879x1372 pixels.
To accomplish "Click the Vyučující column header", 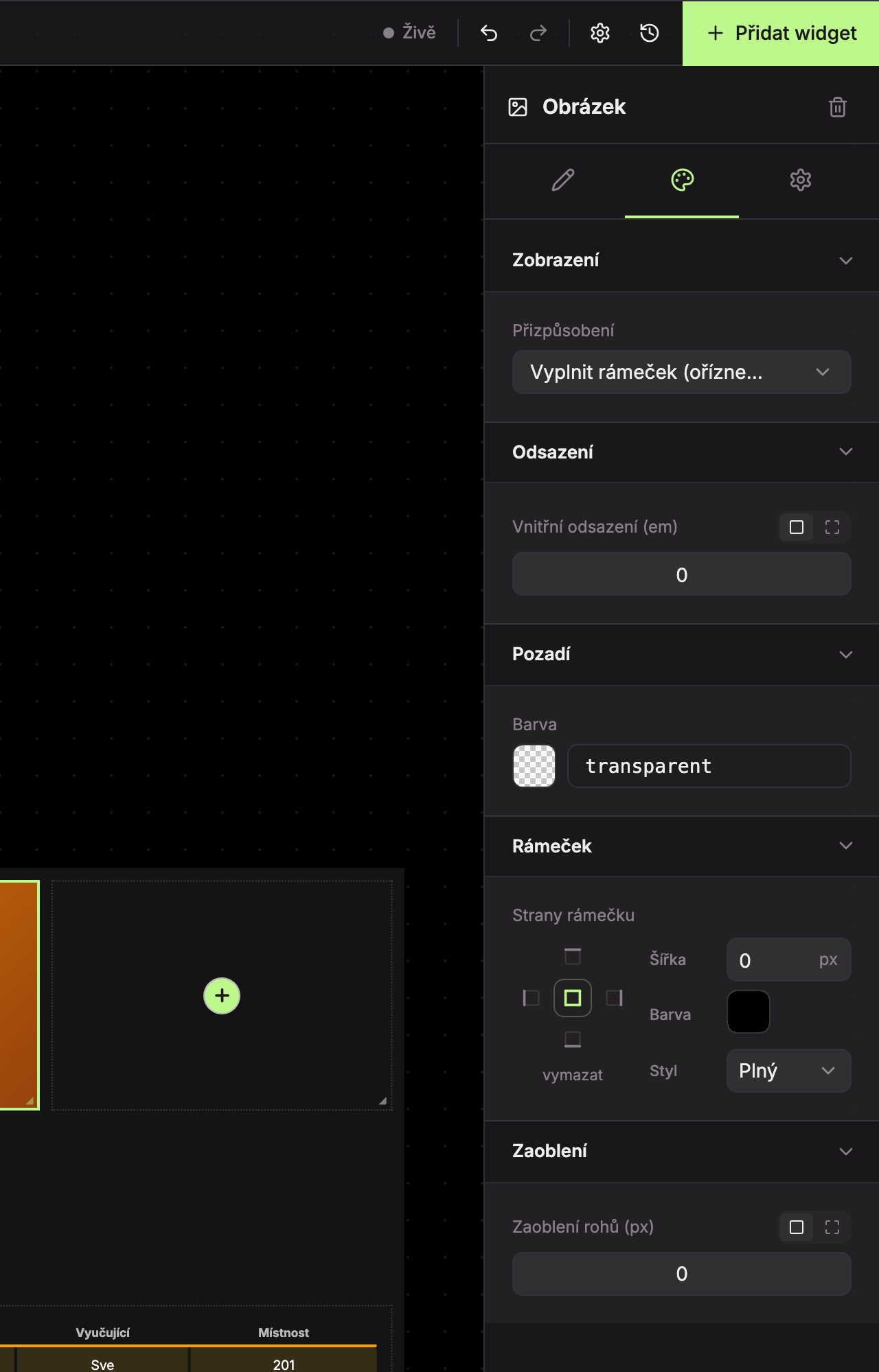I will pos(103,1332).
